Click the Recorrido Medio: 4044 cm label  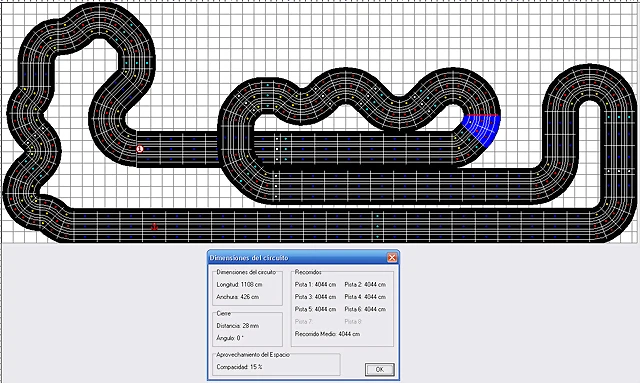tap(327, 334)
